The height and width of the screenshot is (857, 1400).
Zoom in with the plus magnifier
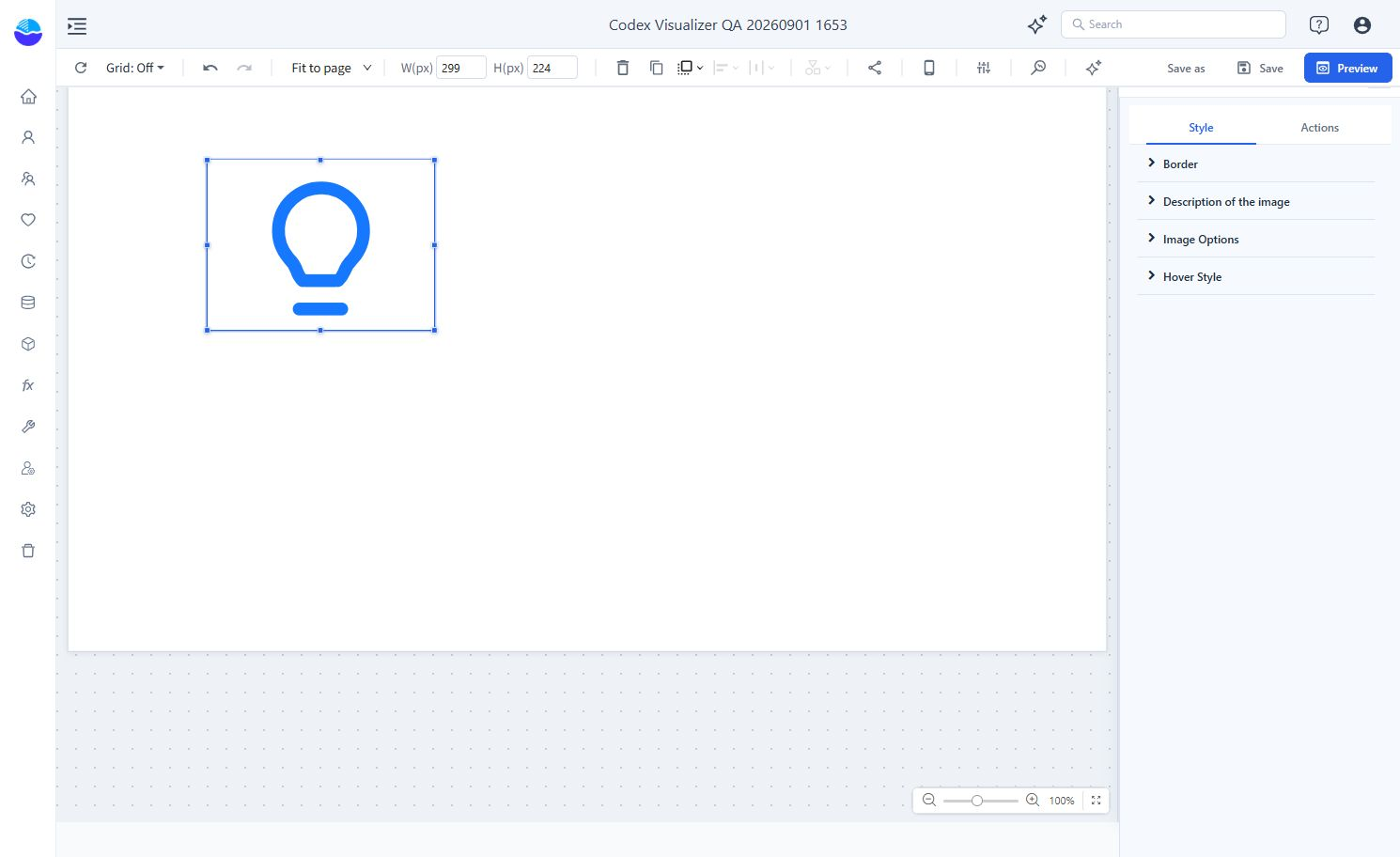pos(1033,801)
